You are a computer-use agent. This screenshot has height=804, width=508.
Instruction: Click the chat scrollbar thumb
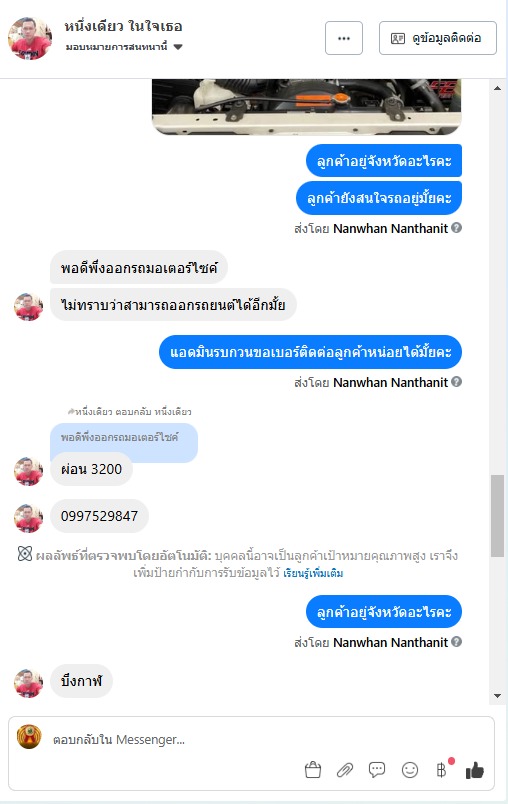497,515
